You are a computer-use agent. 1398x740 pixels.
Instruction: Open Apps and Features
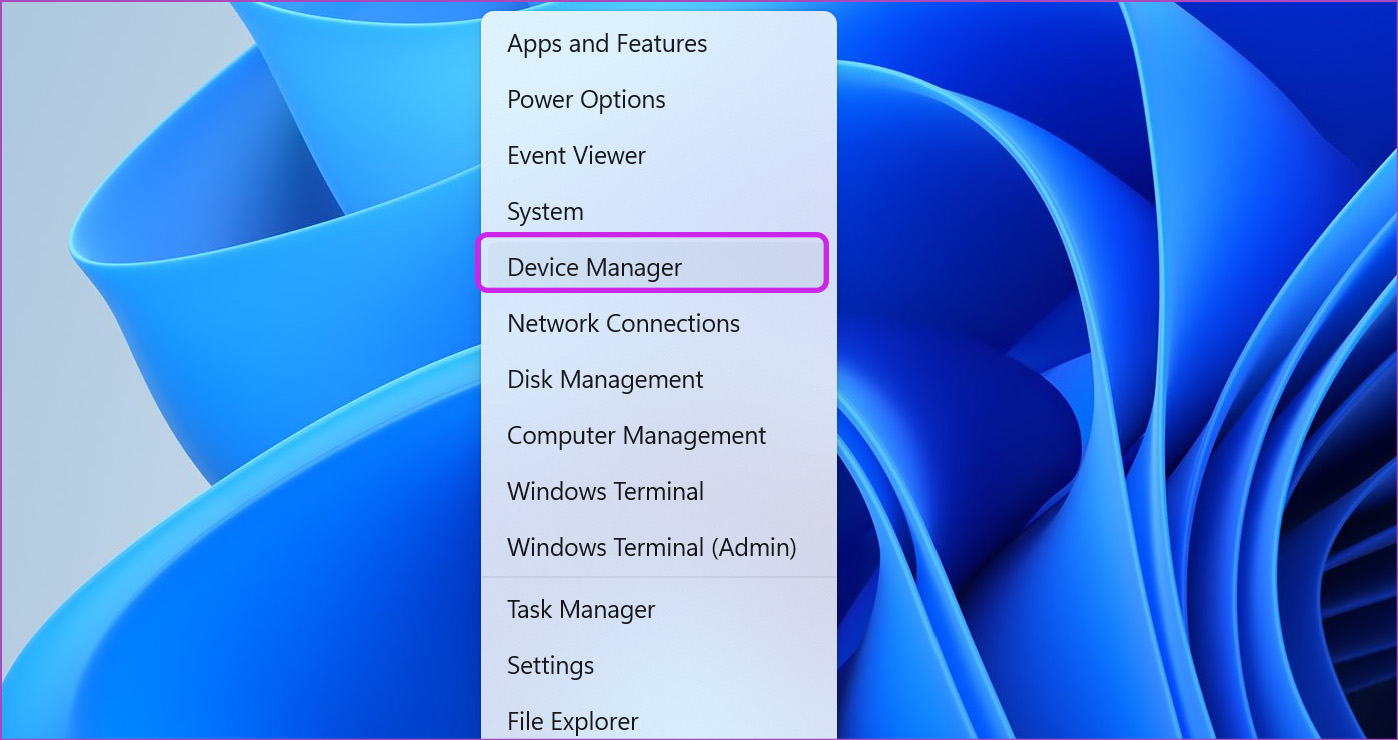(x=658, y=44)
